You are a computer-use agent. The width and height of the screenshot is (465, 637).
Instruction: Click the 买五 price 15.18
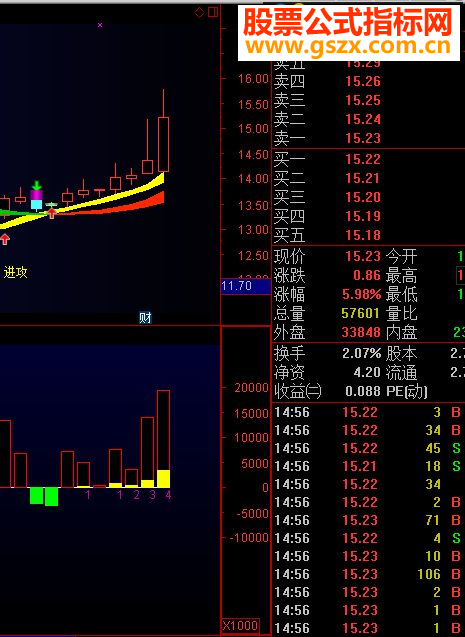point(363,235)
